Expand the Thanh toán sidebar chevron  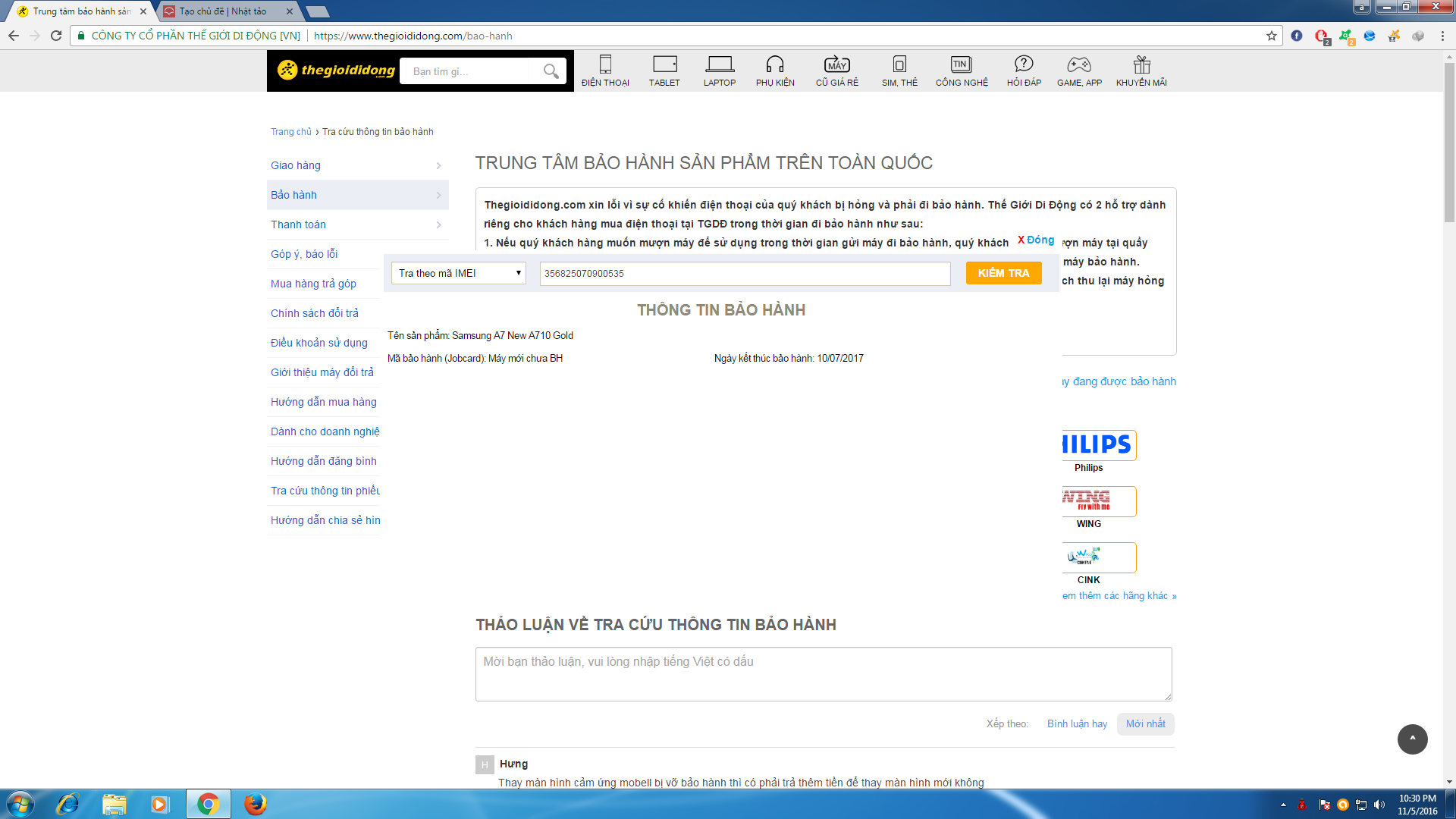coord(438,224)
